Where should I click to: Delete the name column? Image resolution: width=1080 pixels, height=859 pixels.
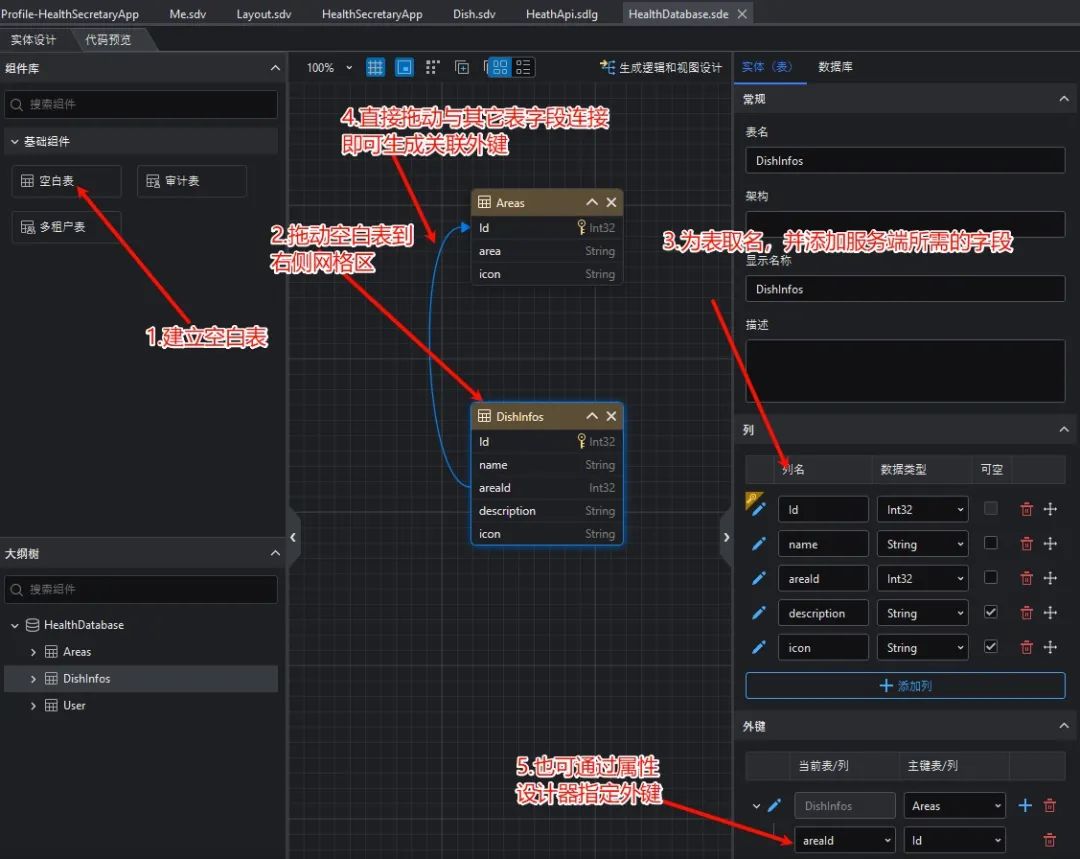pyautogui.click(x=1026, y=544)
